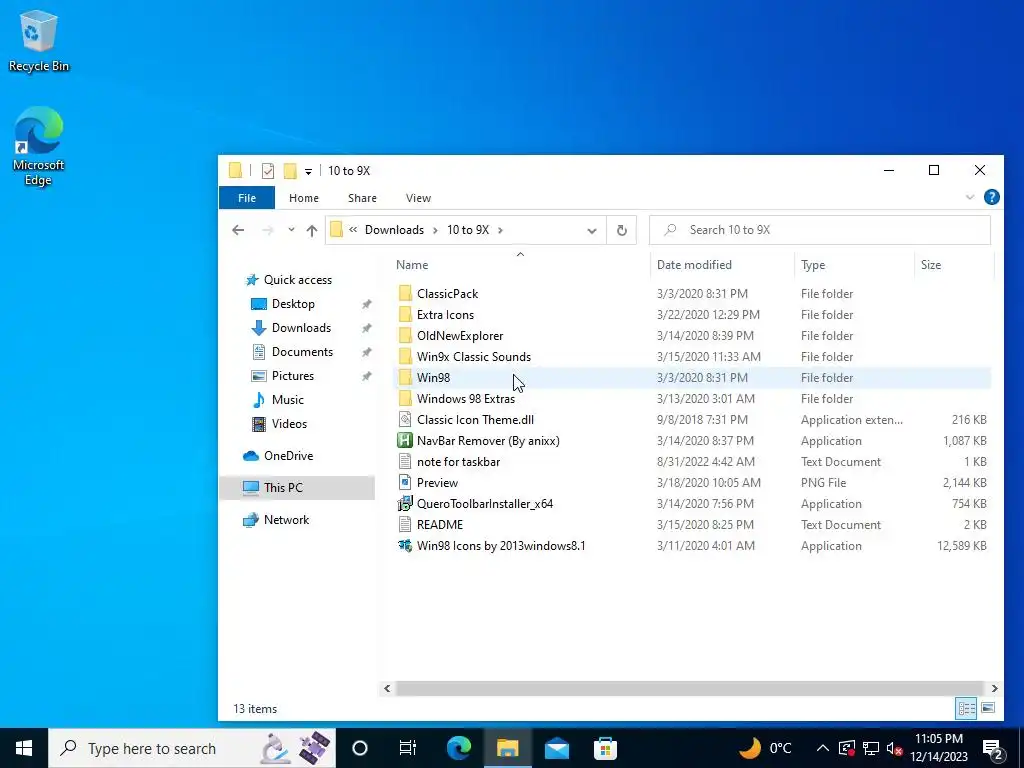Screen dimensions: 1024x768
Task: Expand the ribbon with the chevron
Action: [x=970, y=197]
